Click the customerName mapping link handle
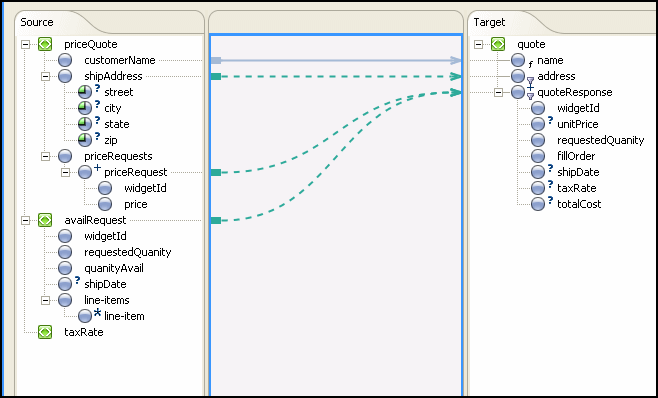The width and height of the screenshot is (658, 398). pos(216,60)
